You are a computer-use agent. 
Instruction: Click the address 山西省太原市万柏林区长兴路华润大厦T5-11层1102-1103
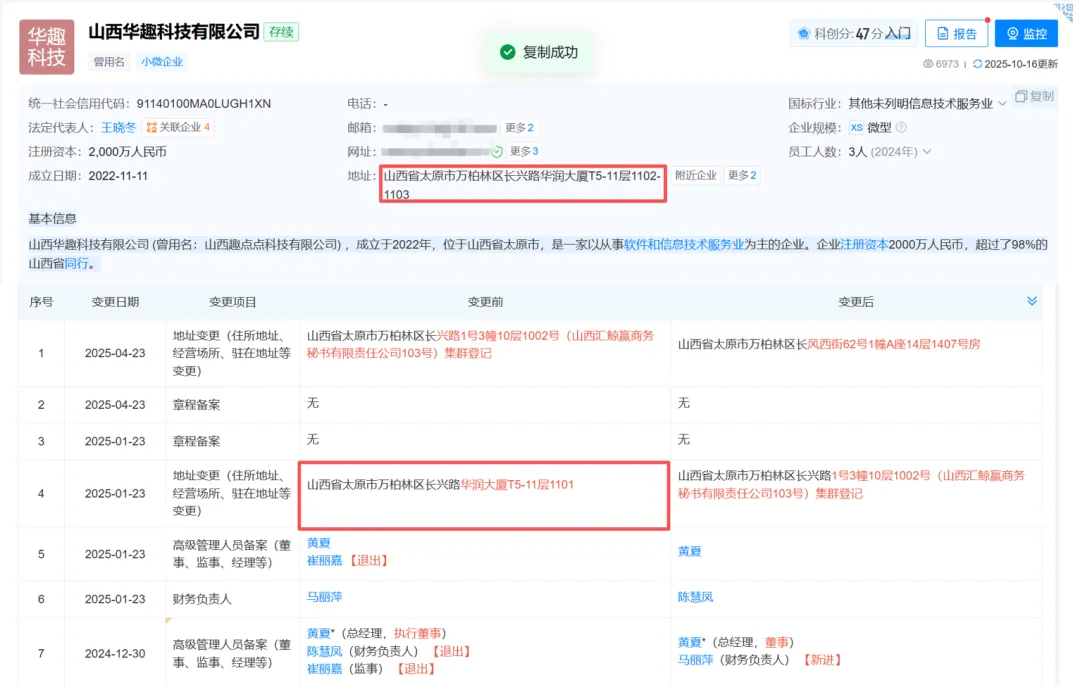pos(522,185)
